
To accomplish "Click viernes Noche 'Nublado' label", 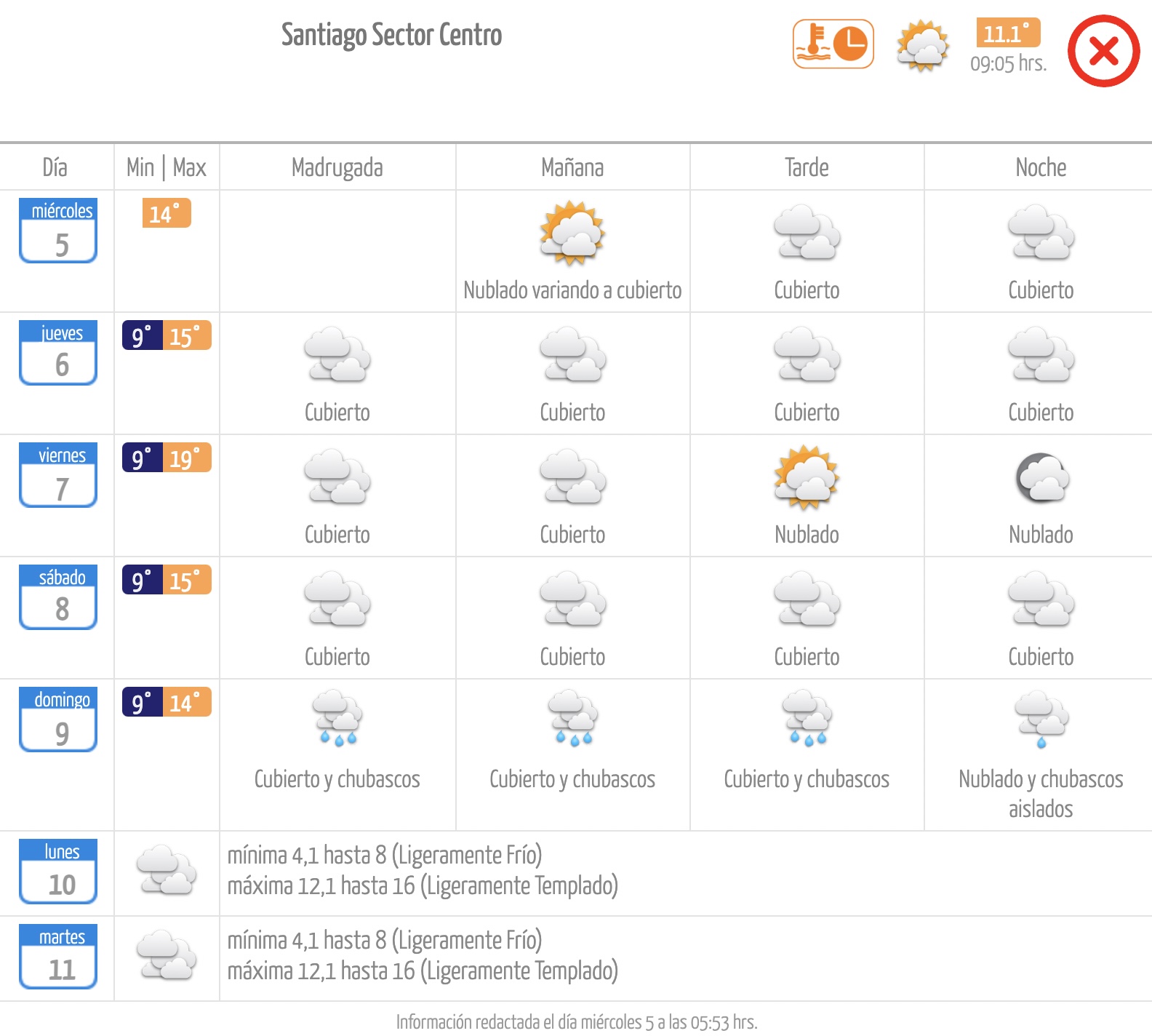I will [x=1041, y=535].
